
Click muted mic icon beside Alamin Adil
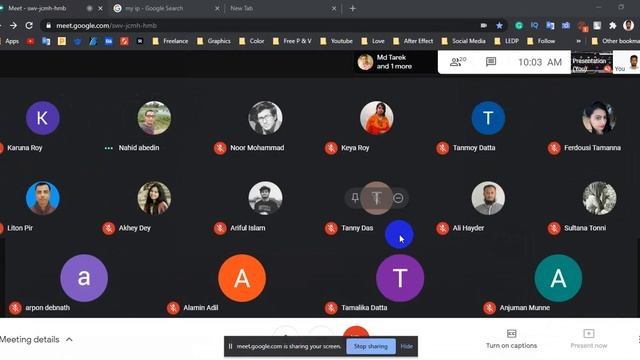(173, 308)
